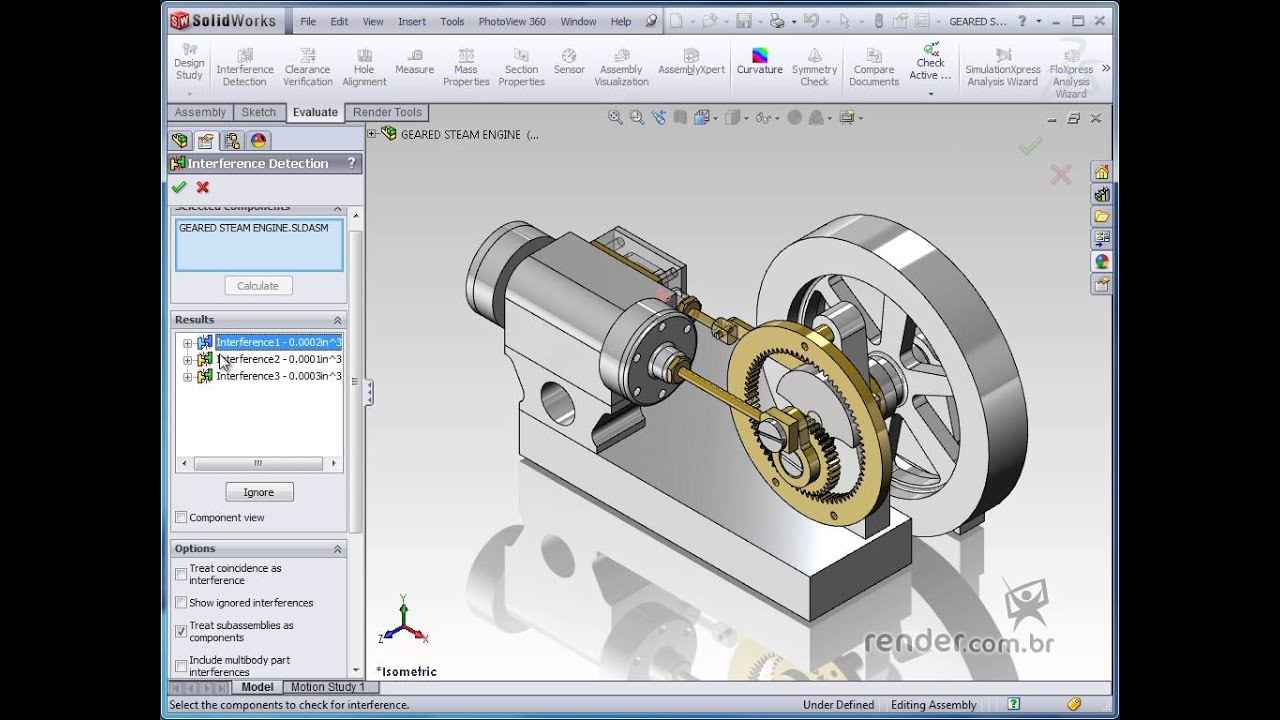Viewport: 1280px width, 720px height.
Task: Expand Interference2 tree node
Action: pyautogui.click(x=187, y=360)
